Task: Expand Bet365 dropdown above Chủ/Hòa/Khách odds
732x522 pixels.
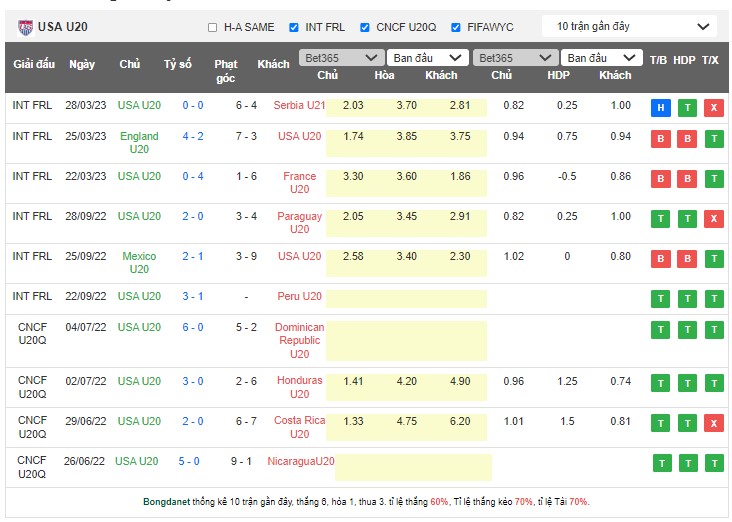Action: (341, 58)
